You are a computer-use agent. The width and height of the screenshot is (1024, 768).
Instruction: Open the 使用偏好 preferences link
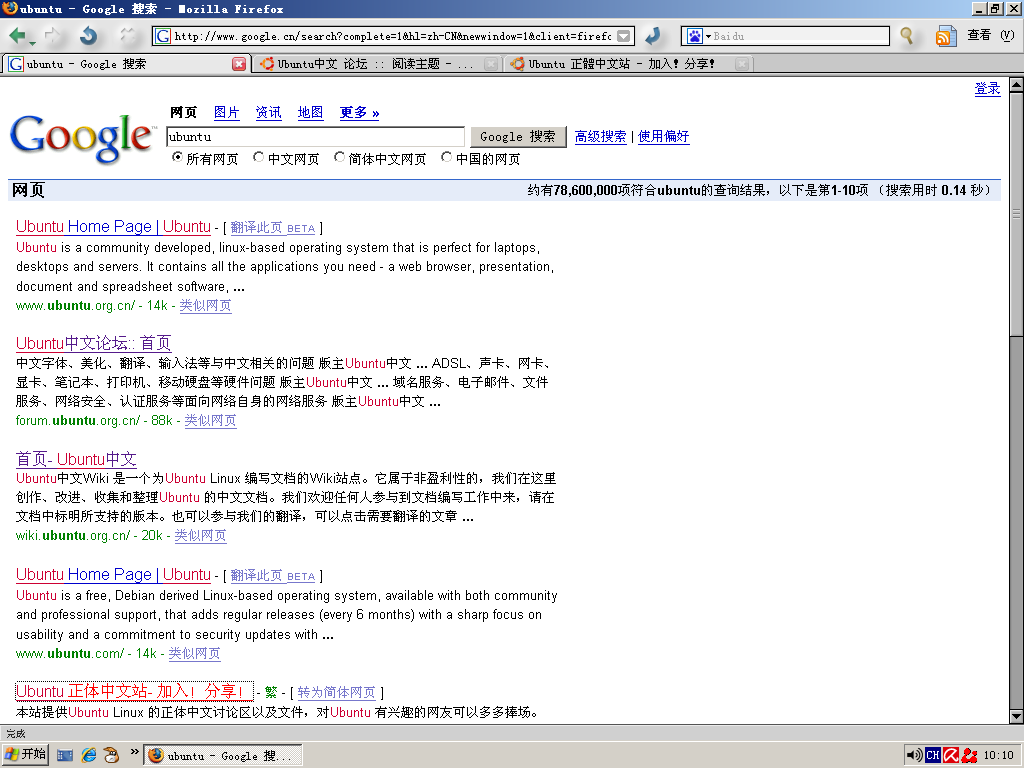[664, 136]
